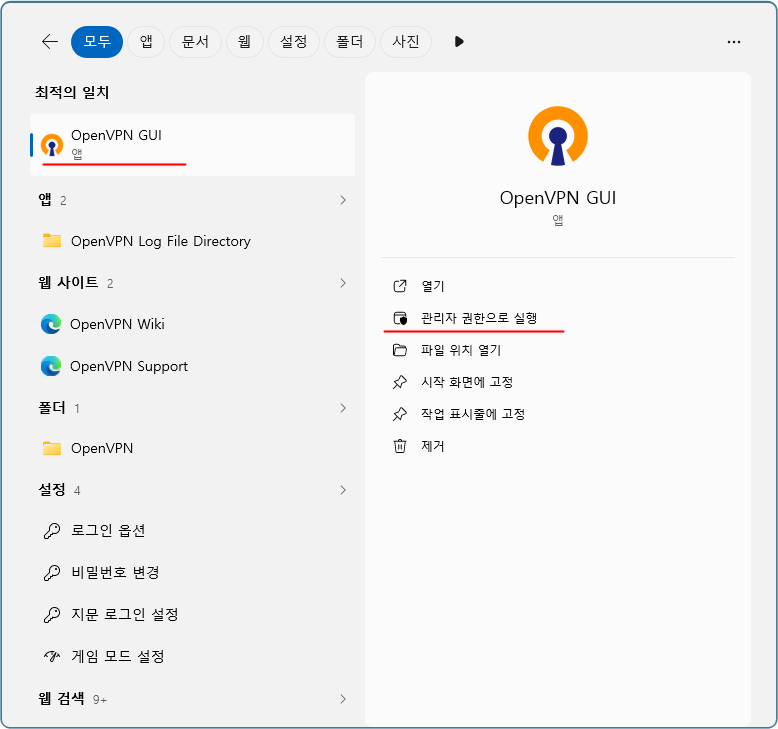Open the three-dot options menu
This screenshot has width=778, height=729.
734,42
